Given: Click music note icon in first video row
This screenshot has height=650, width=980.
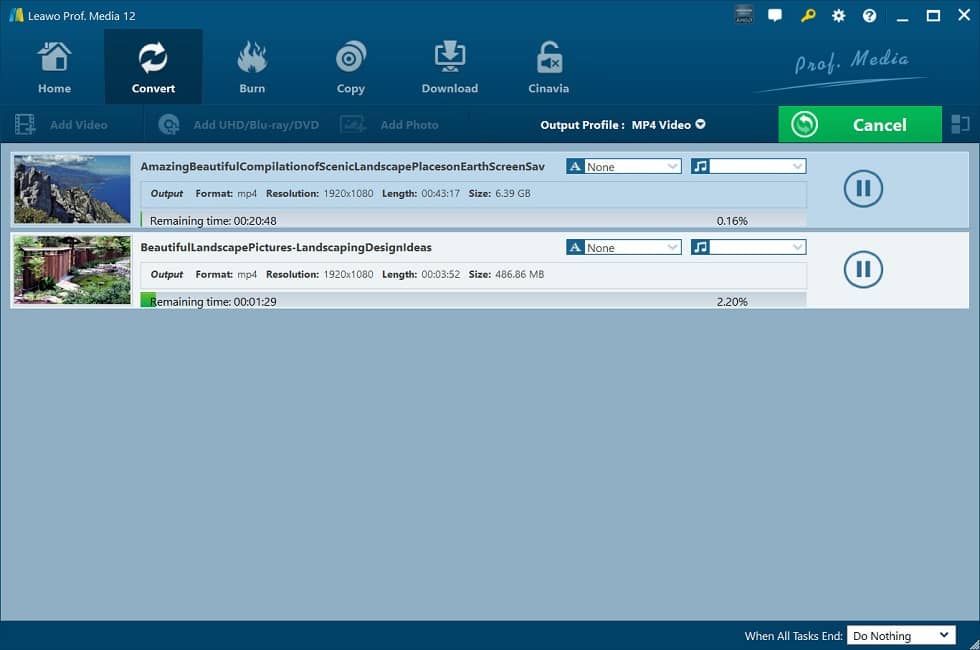Looking at the screenshot, I should click(x=700, y=166).
